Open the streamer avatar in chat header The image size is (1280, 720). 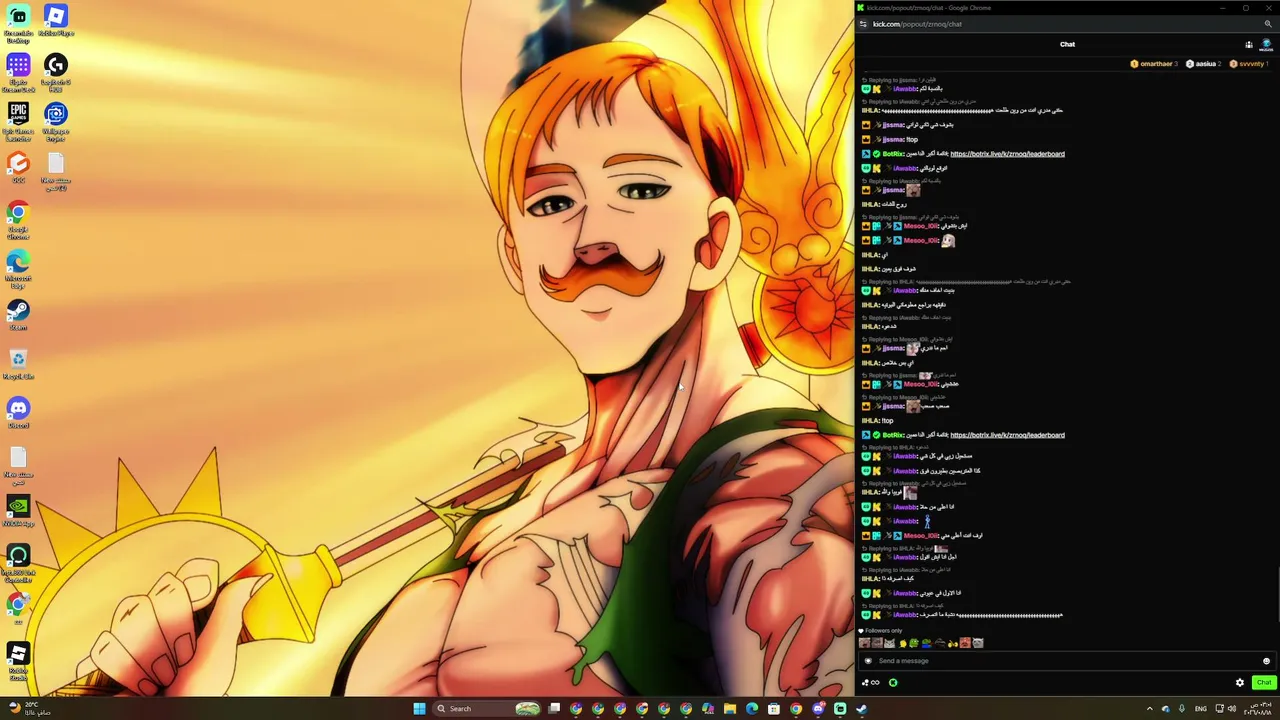click(x=1266, y=44)
